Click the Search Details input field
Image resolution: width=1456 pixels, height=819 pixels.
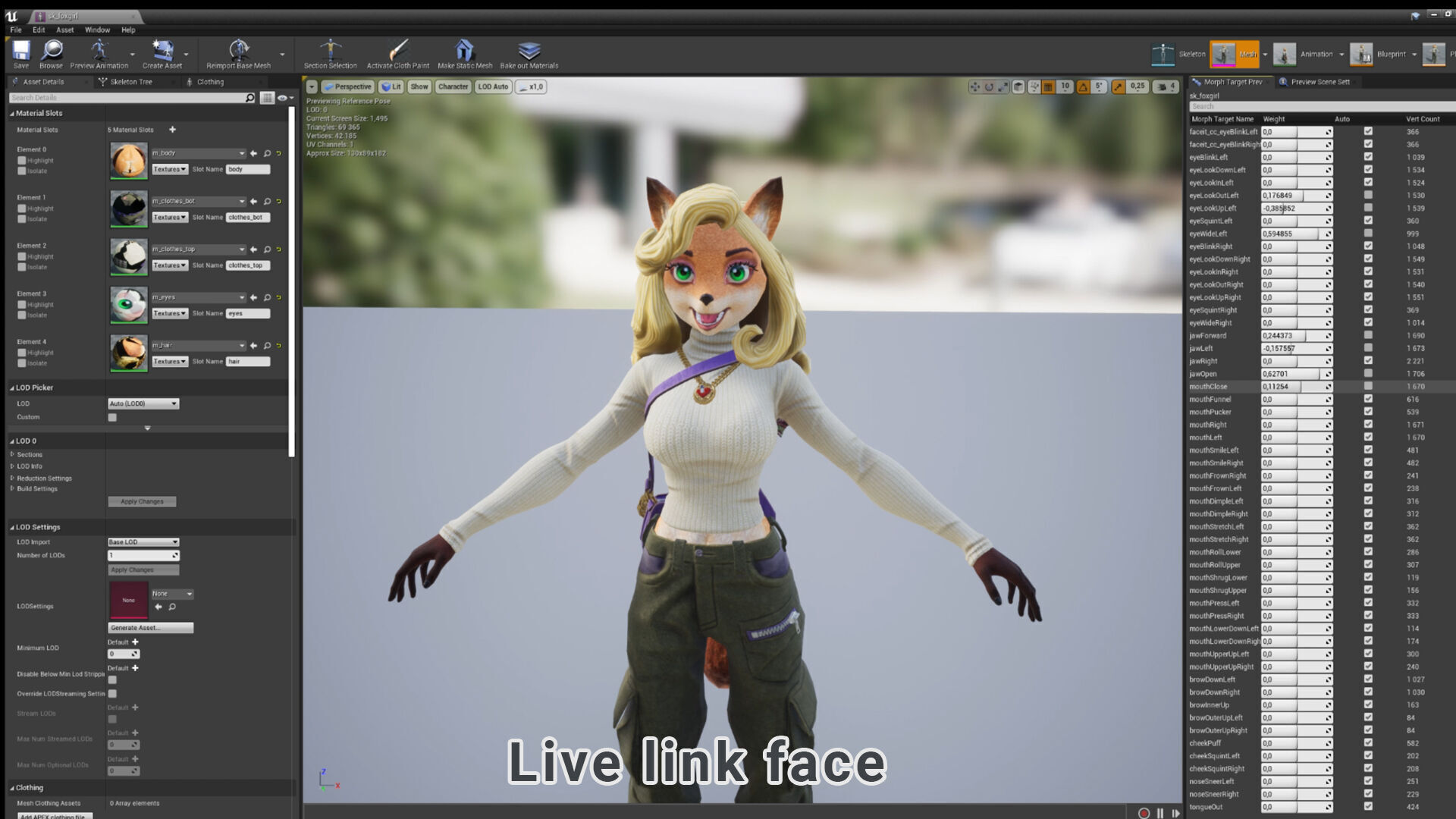pyautogui.click(x=127, y=97)
